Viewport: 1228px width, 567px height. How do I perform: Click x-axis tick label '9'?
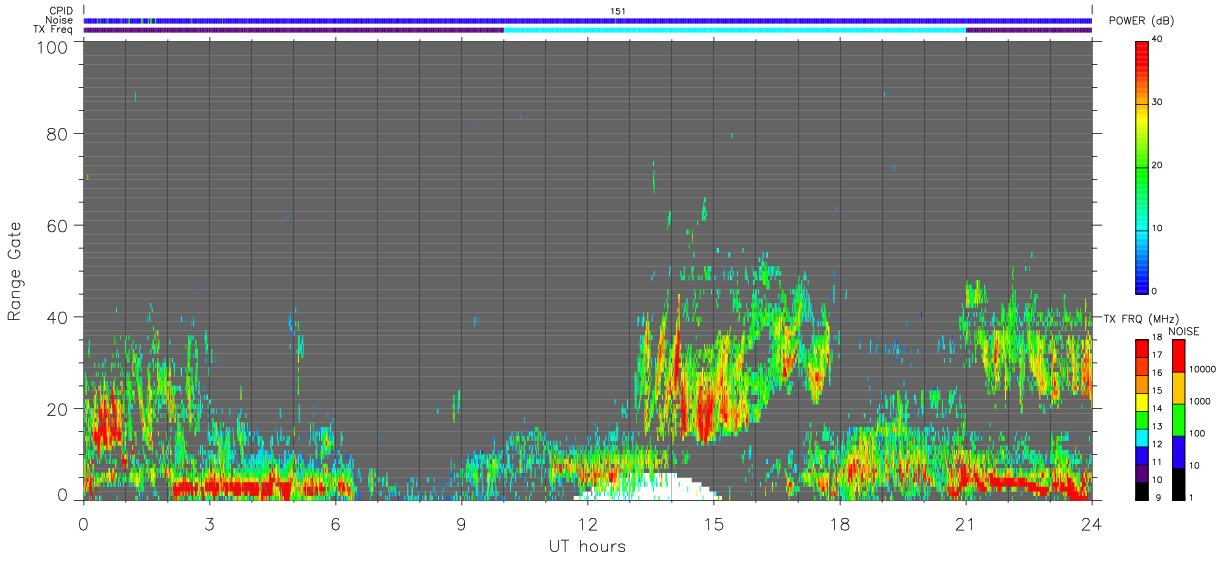461,524
